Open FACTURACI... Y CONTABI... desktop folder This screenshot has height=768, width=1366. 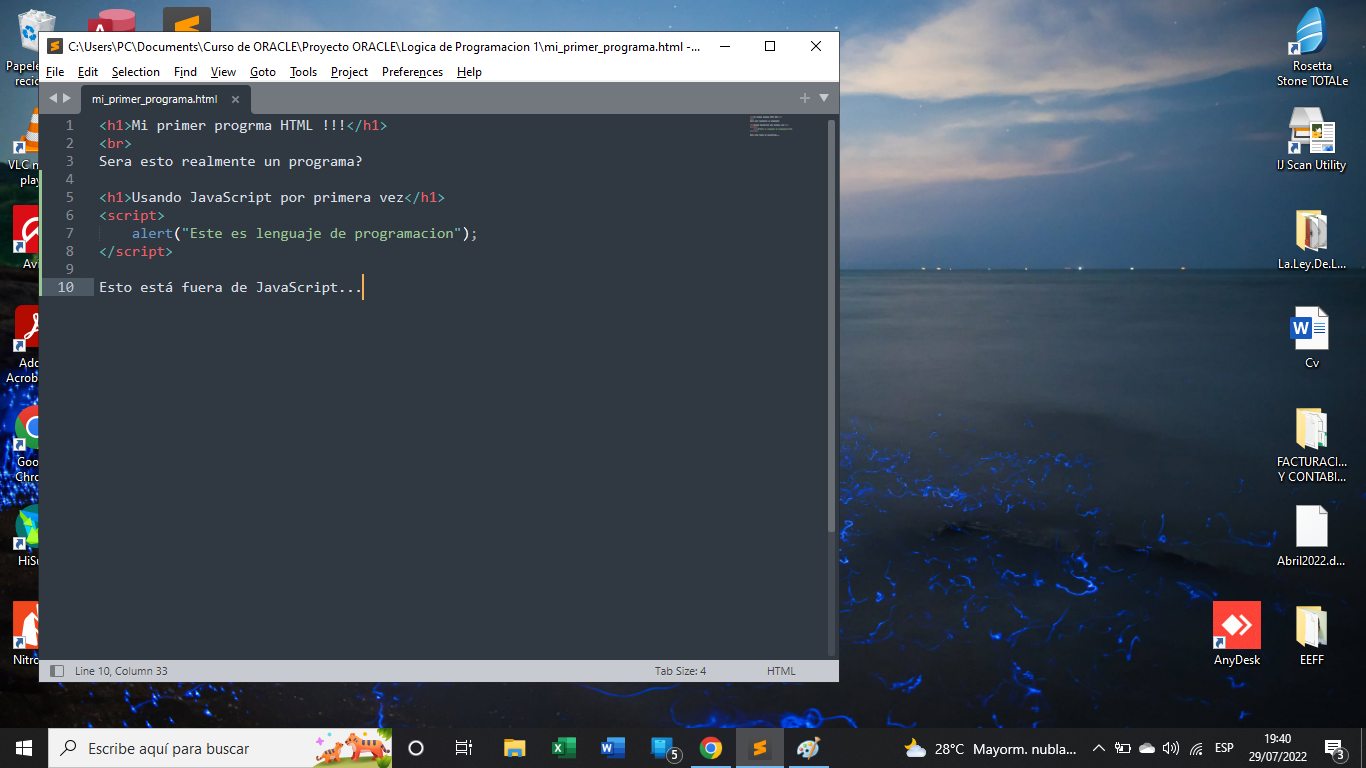click(x=1311, y=445)
